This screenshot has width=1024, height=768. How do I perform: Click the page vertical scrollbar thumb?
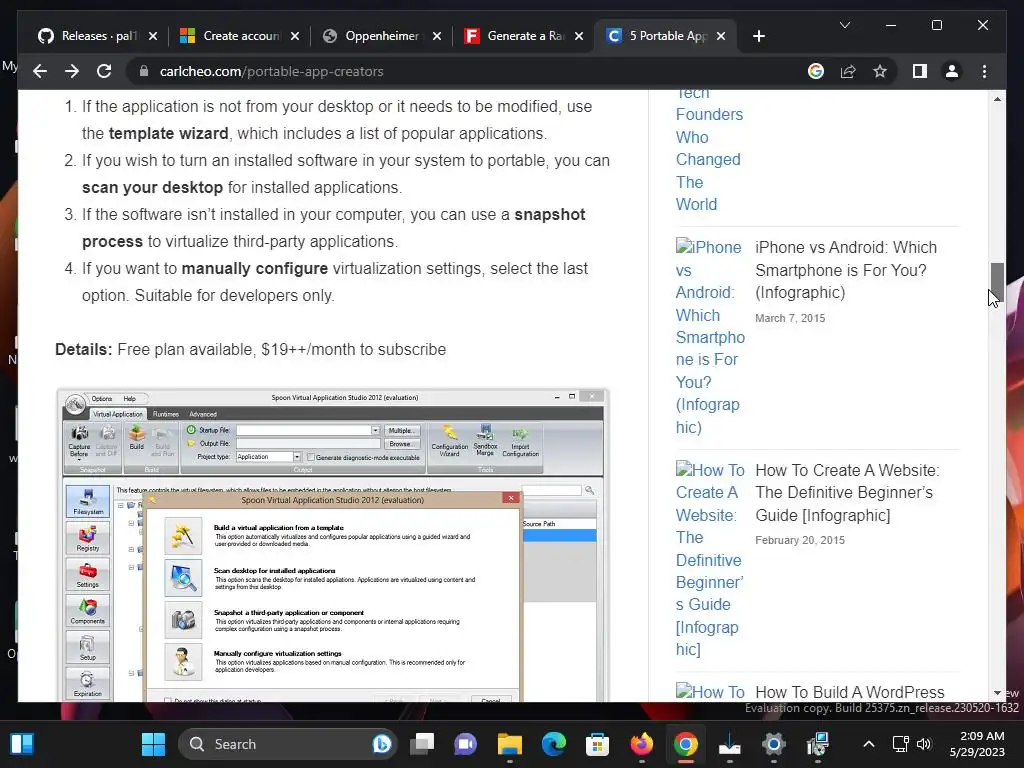(997, 281)
